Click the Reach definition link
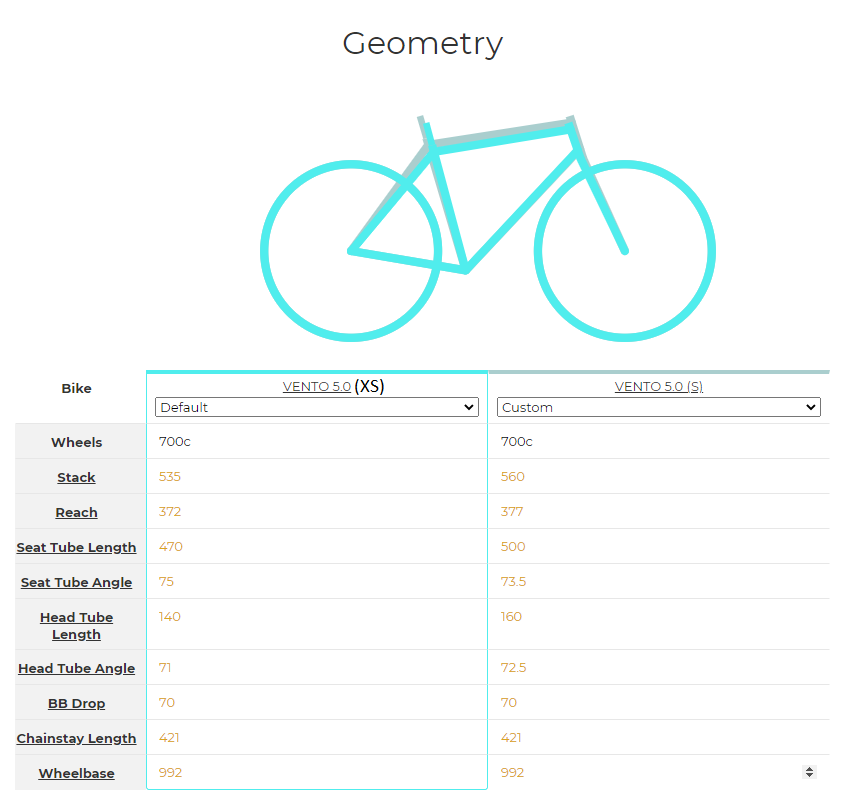This screenshot has width=852, height=798. (76, 512)
